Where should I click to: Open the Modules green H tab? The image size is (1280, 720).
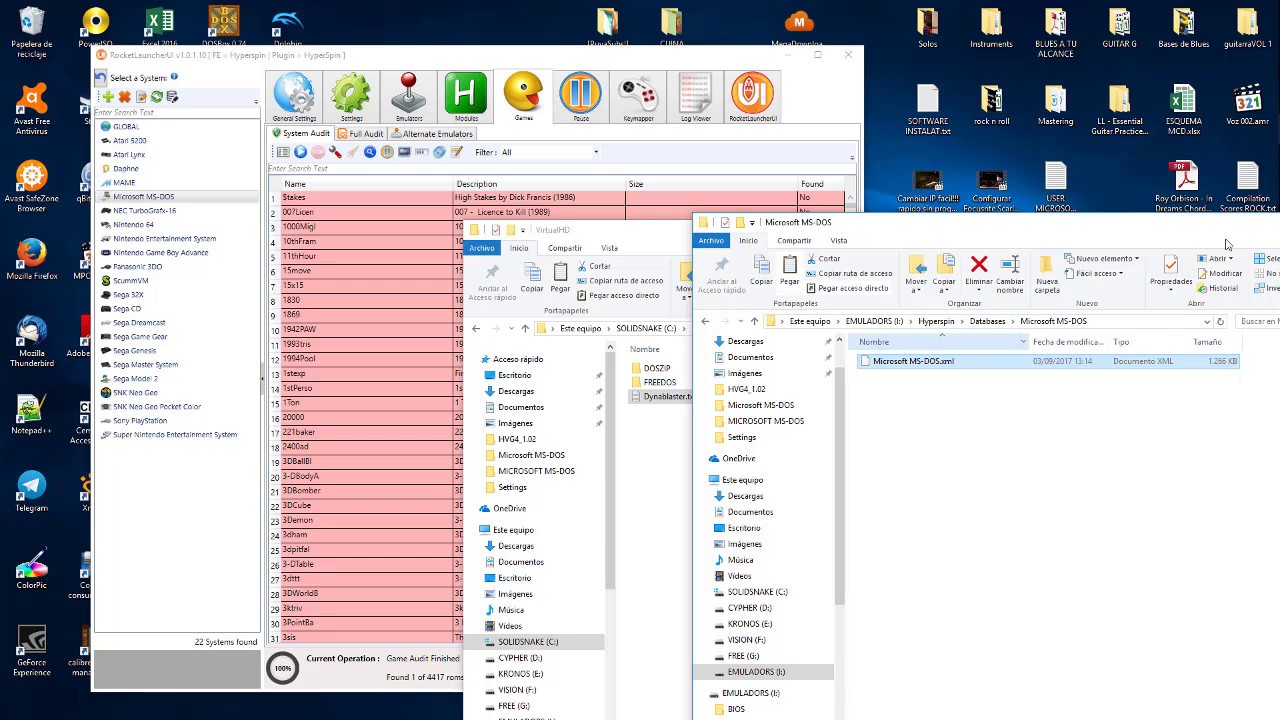(x=465, y=97)
